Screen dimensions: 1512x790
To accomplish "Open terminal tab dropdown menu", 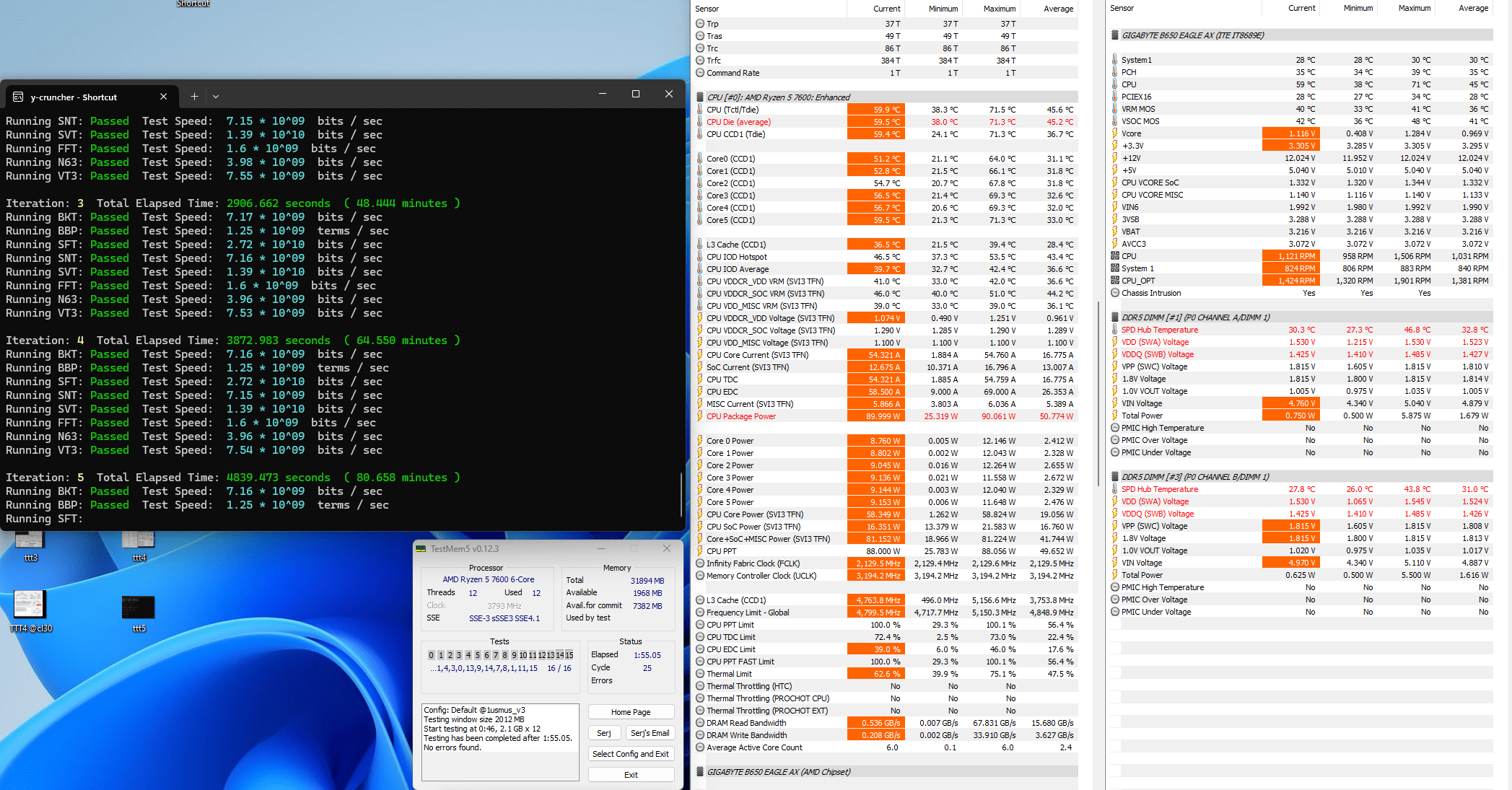I will (216, 96).
